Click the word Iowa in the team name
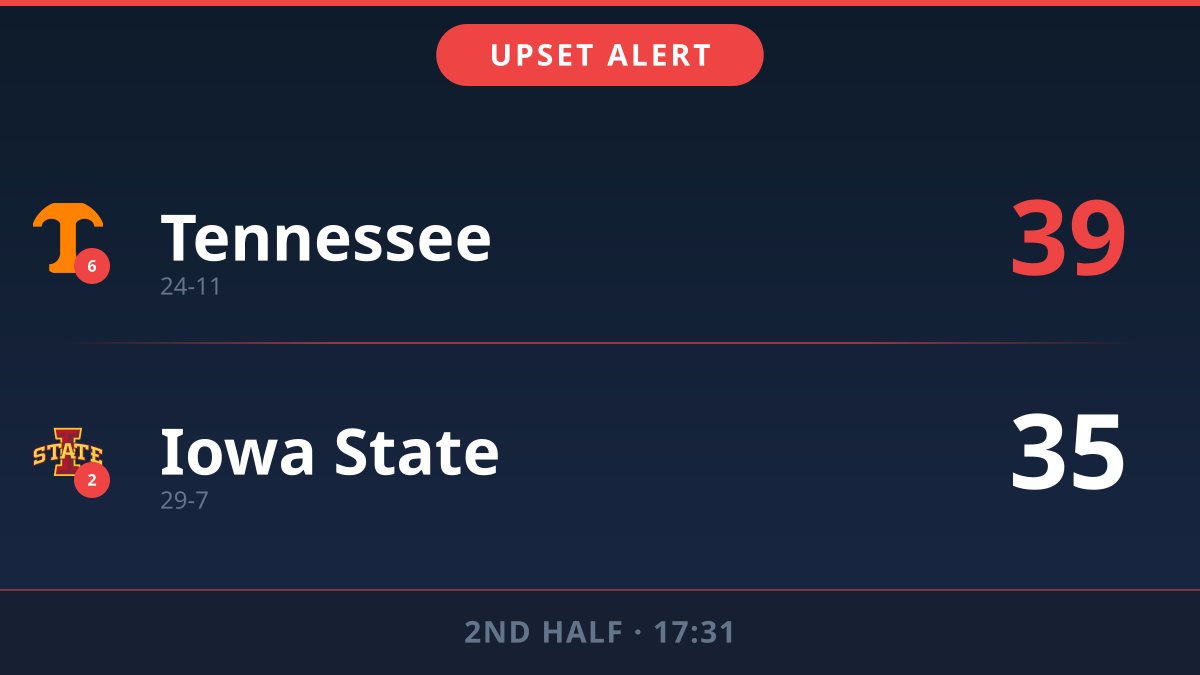This screenshot has width=1200, height=675. click(x=238, y=452)
